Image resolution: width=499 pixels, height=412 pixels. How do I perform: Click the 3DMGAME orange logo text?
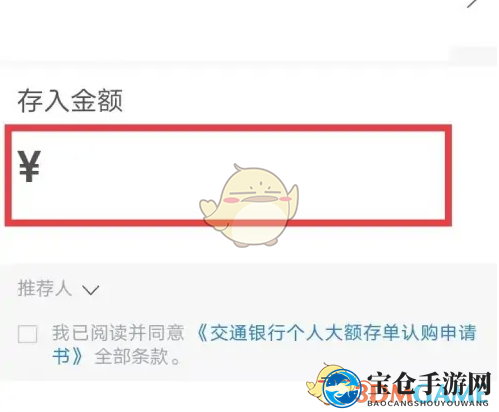423,393
